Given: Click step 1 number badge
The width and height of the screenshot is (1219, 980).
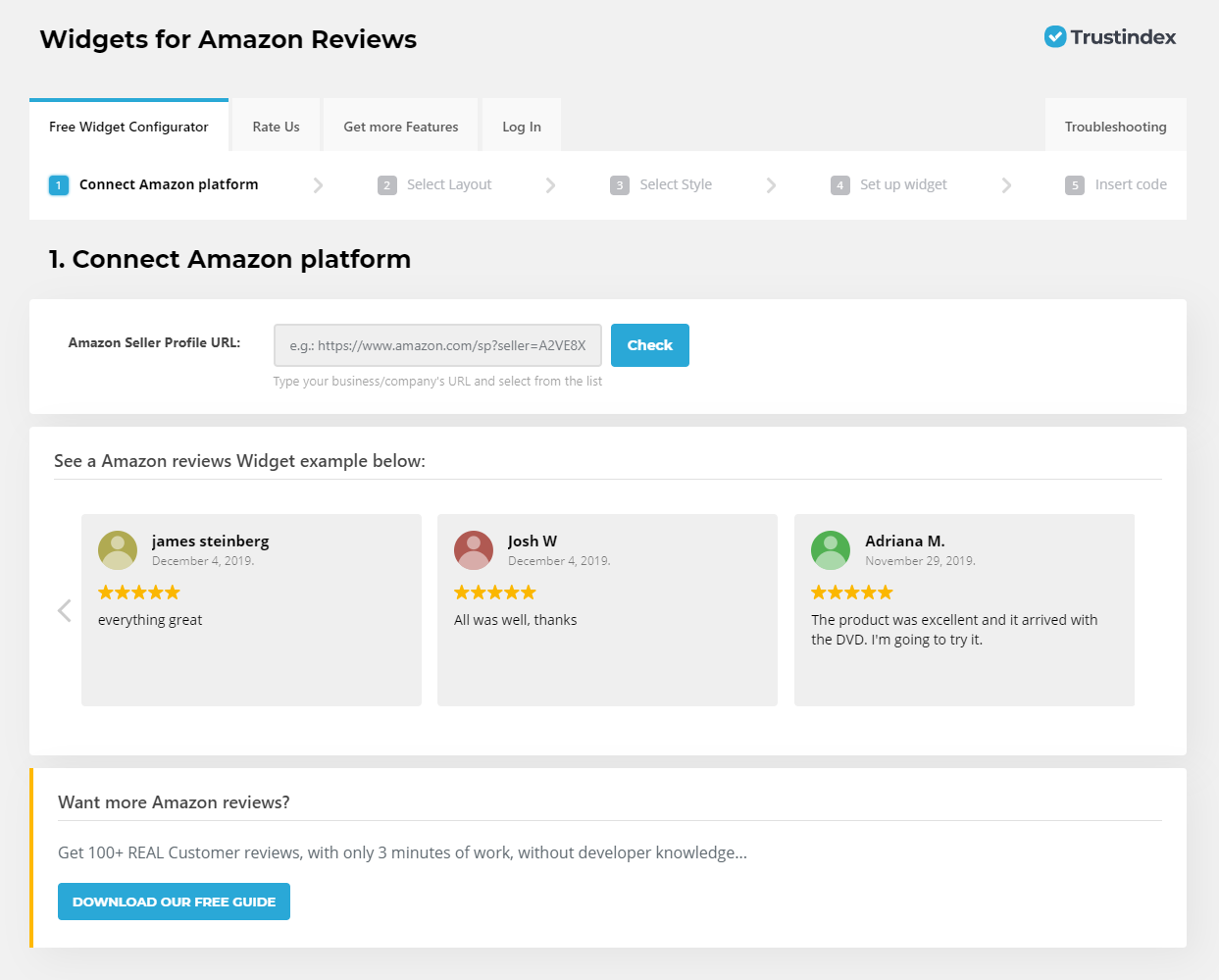Looking at the screenshot, I should tap(59, 184).
